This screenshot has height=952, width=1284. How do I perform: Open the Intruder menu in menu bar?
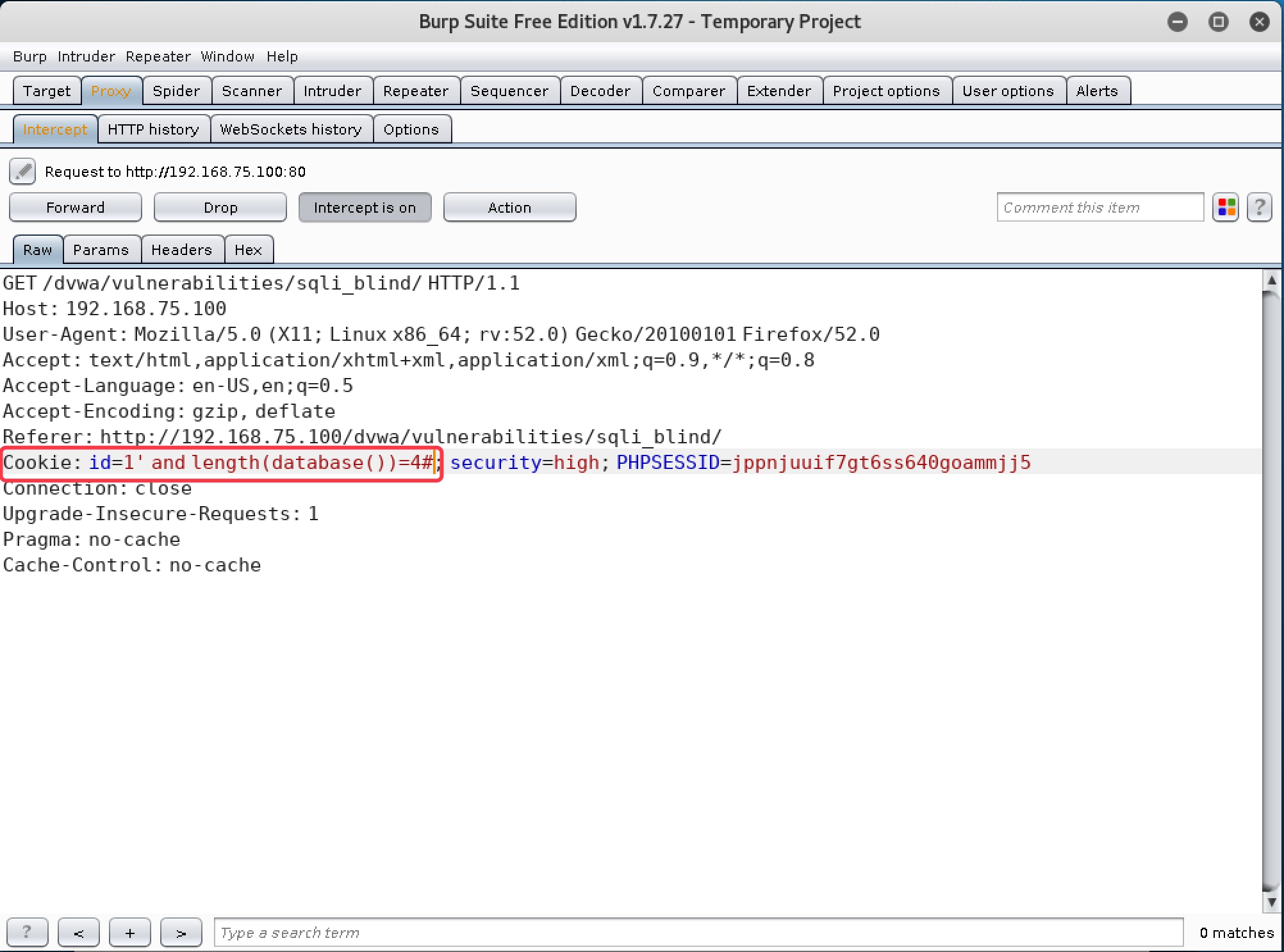86,56
